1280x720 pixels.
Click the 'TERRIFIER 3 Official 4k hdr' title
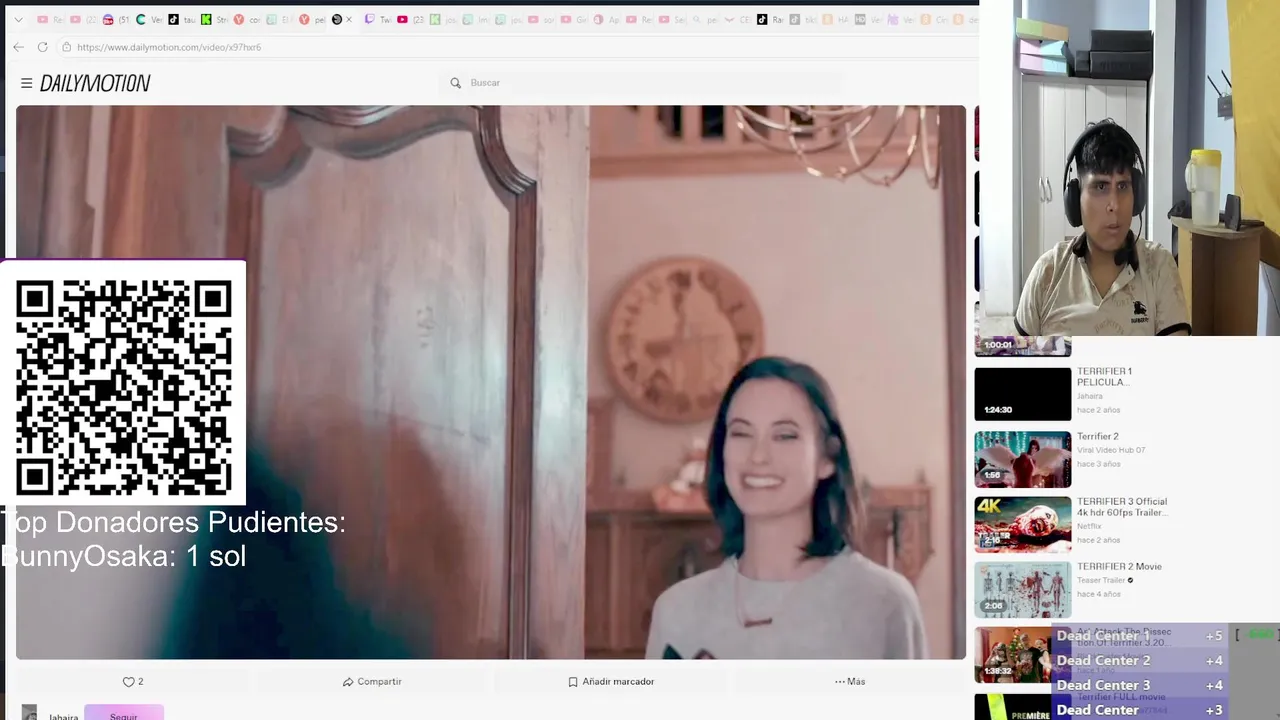point(1122,507)
